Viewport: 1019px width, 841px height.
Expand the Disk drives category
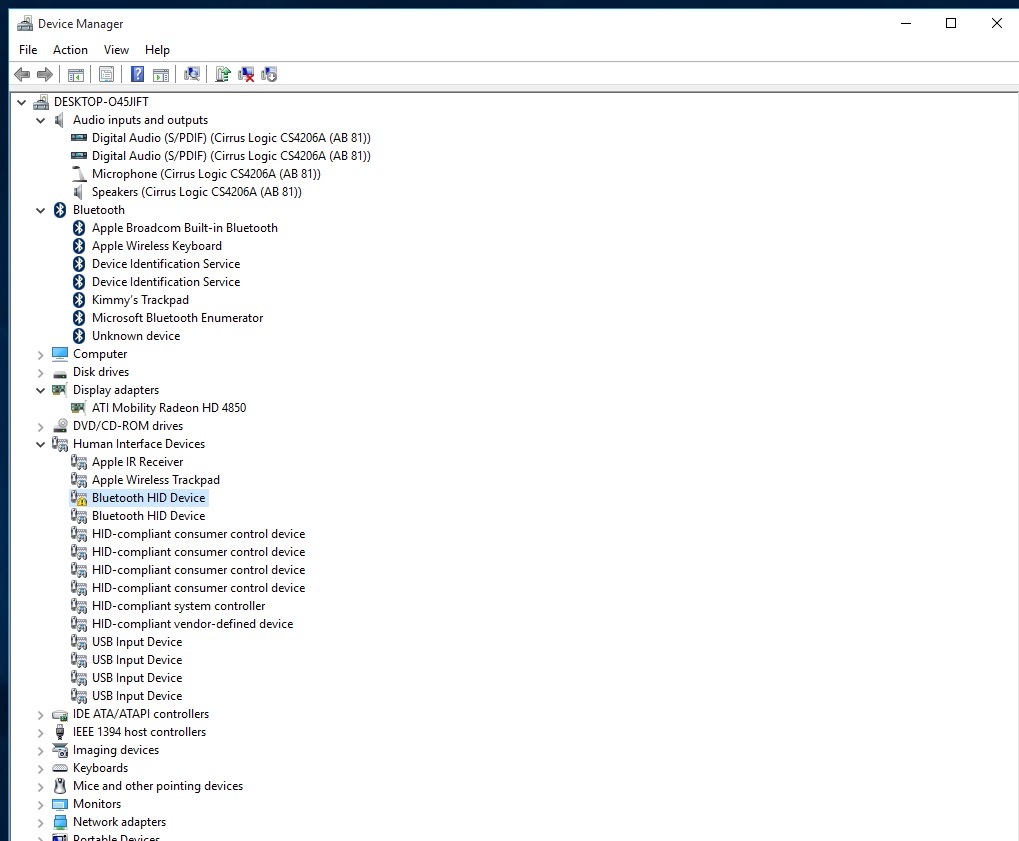point(40,373)
